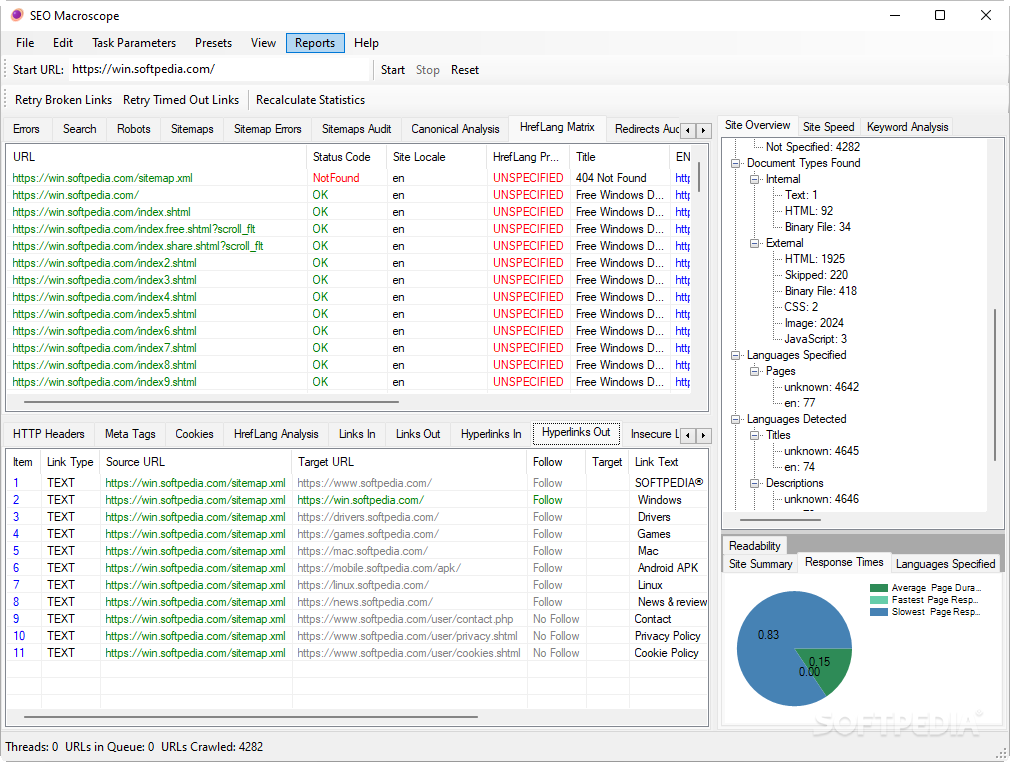Collapse the Languages Specified tree node
Image resolution: width=1010 pixels, height=762 pixels.
point(735,356)
